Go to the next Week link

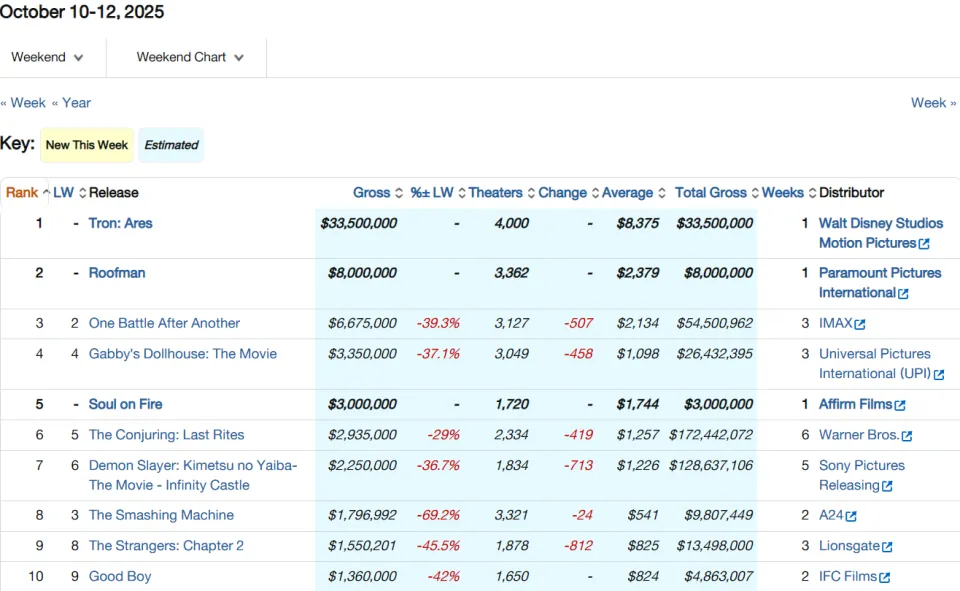point(934,103)
